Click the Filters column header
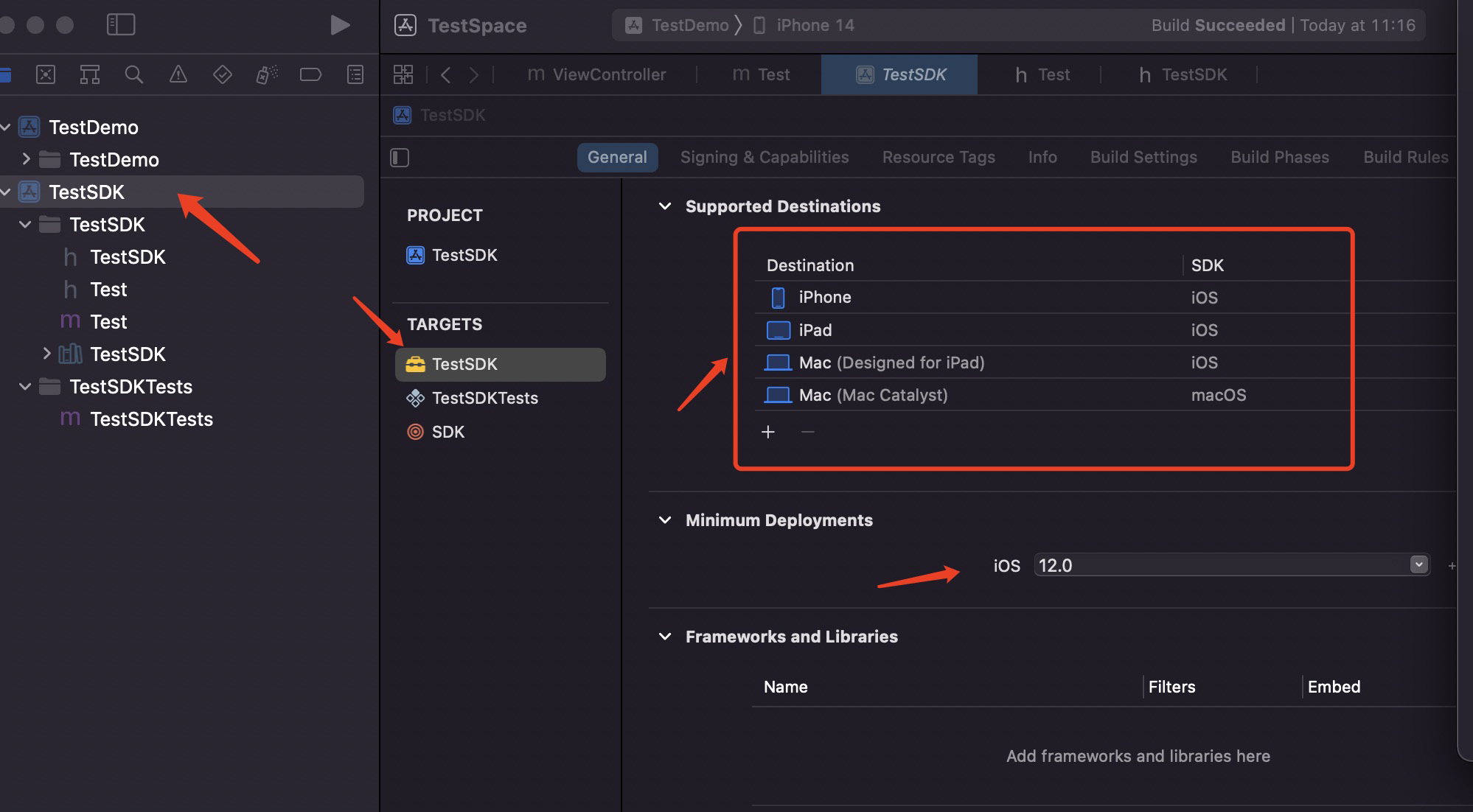This screenshot has width=1473, height=812. pyautogui.click(x=1171, y=687)
